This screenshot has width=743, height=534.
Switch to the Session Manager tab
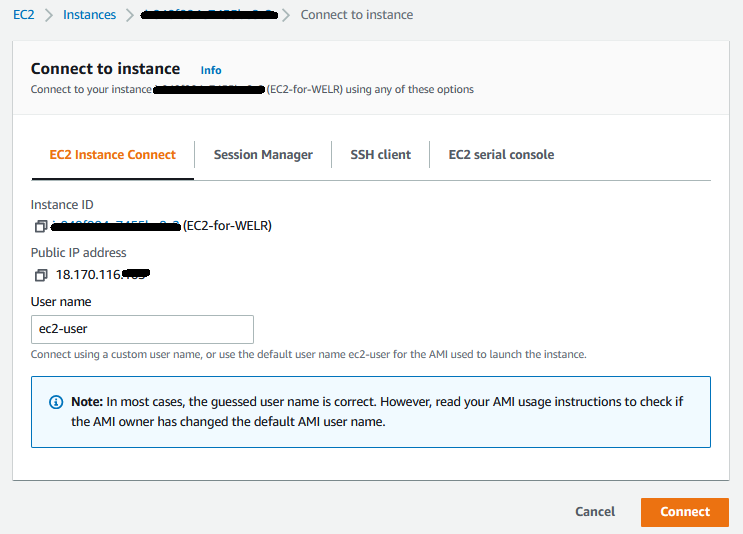tap(263, 155)
